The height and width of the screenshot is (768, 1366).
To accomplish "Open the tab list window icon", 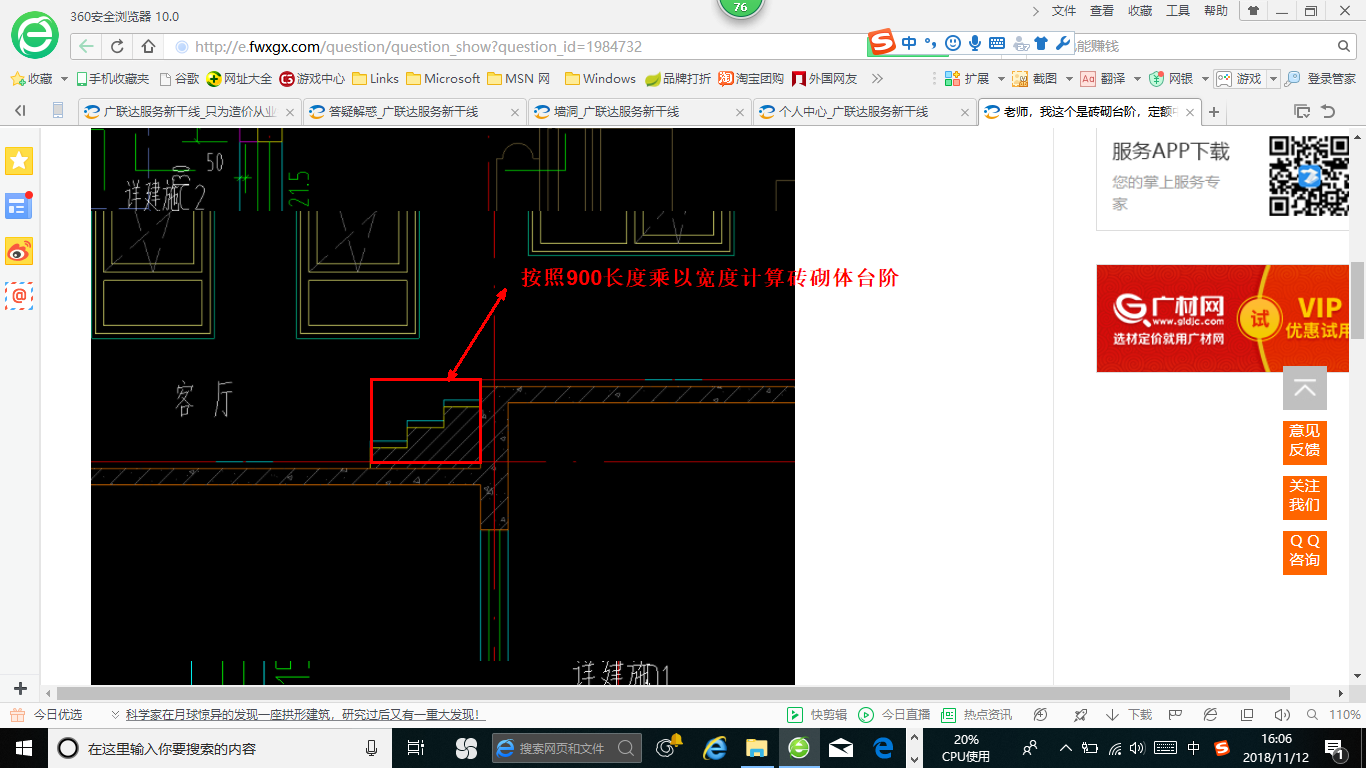I will click(x=1302, y=111).
